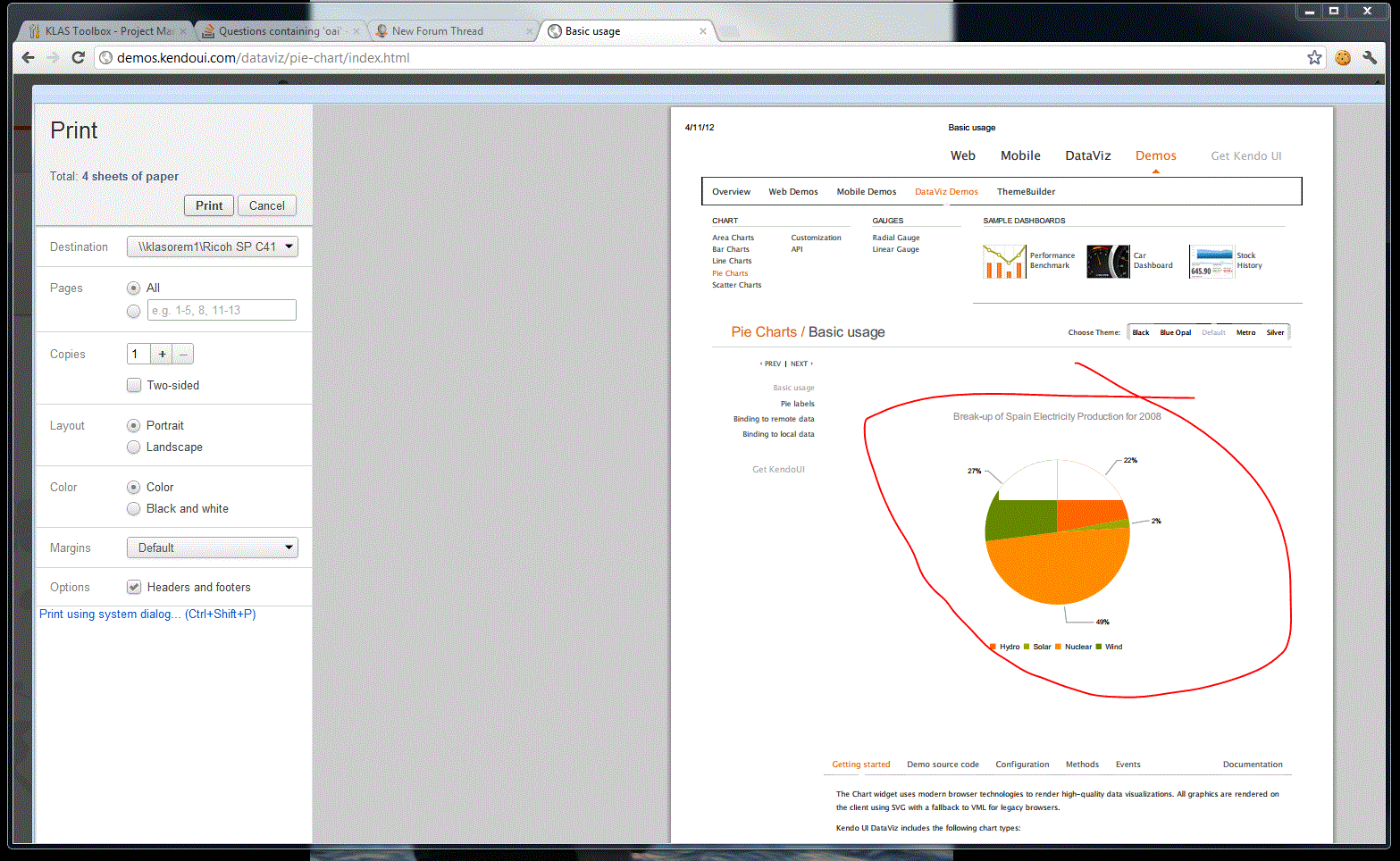
Task: Click ThemeBuilder in the preview menu
Action: click(x=1026, y=192)
